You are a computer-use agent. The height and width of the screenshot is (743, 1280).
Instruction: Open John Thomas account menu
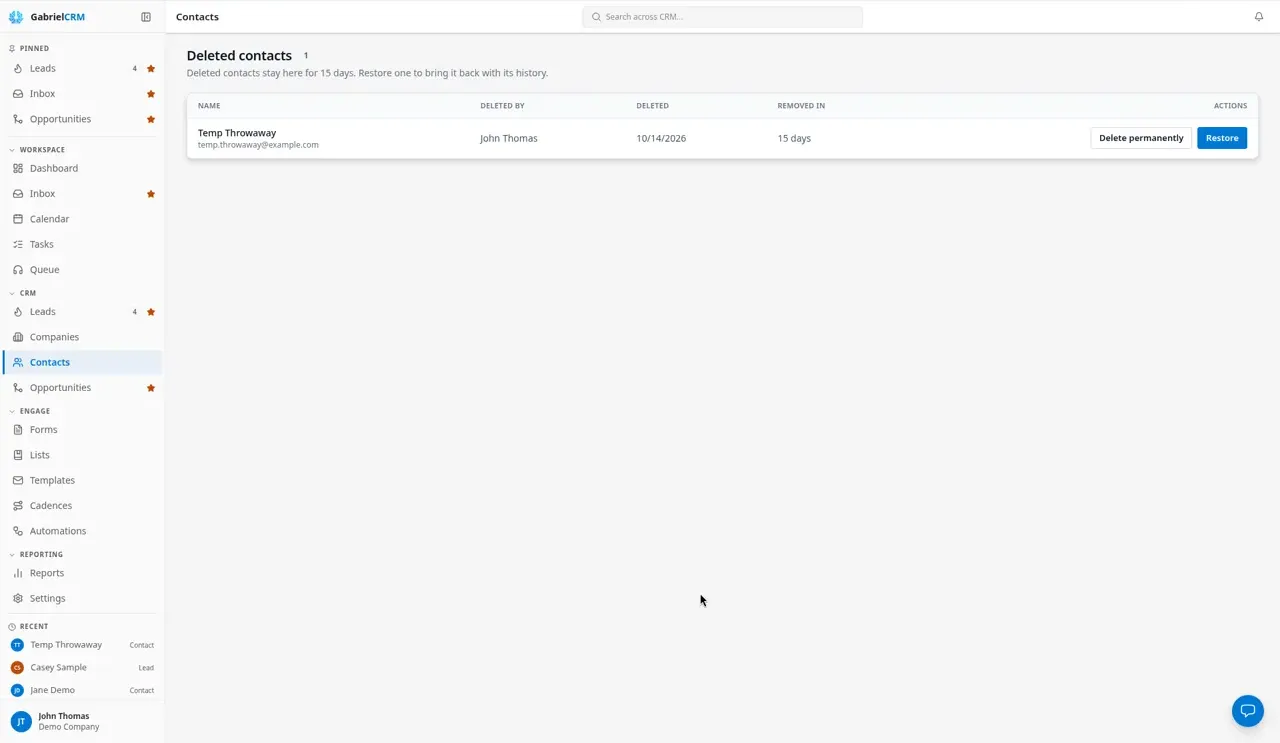point(82,721)
